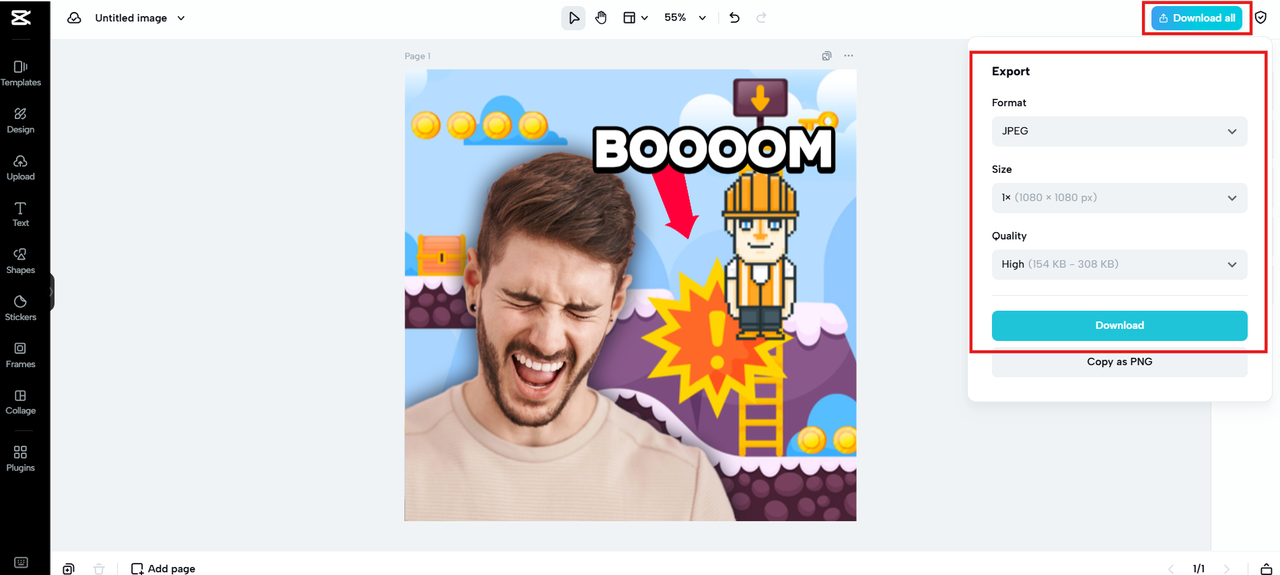Select the hand pan tool
The height and width of the screenshot is (575, 1280).
pos(601,18)
